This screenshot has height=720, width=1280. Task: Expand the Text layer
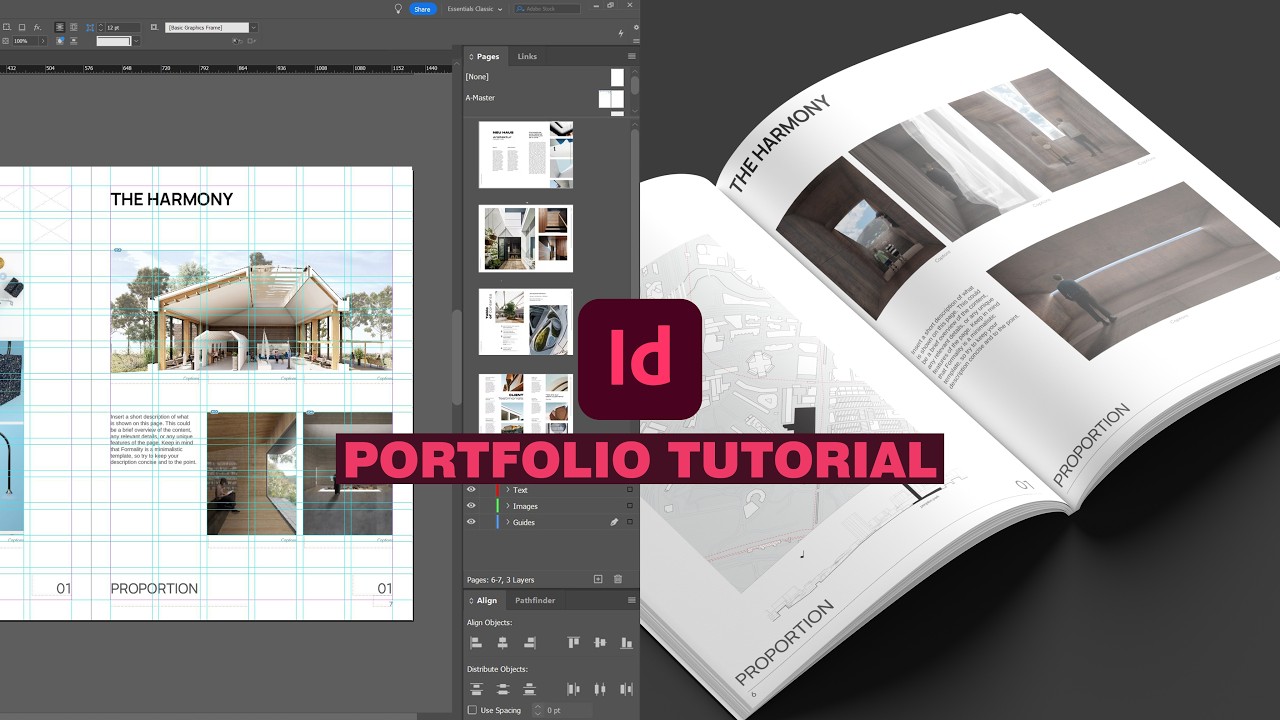coord(507,490)
